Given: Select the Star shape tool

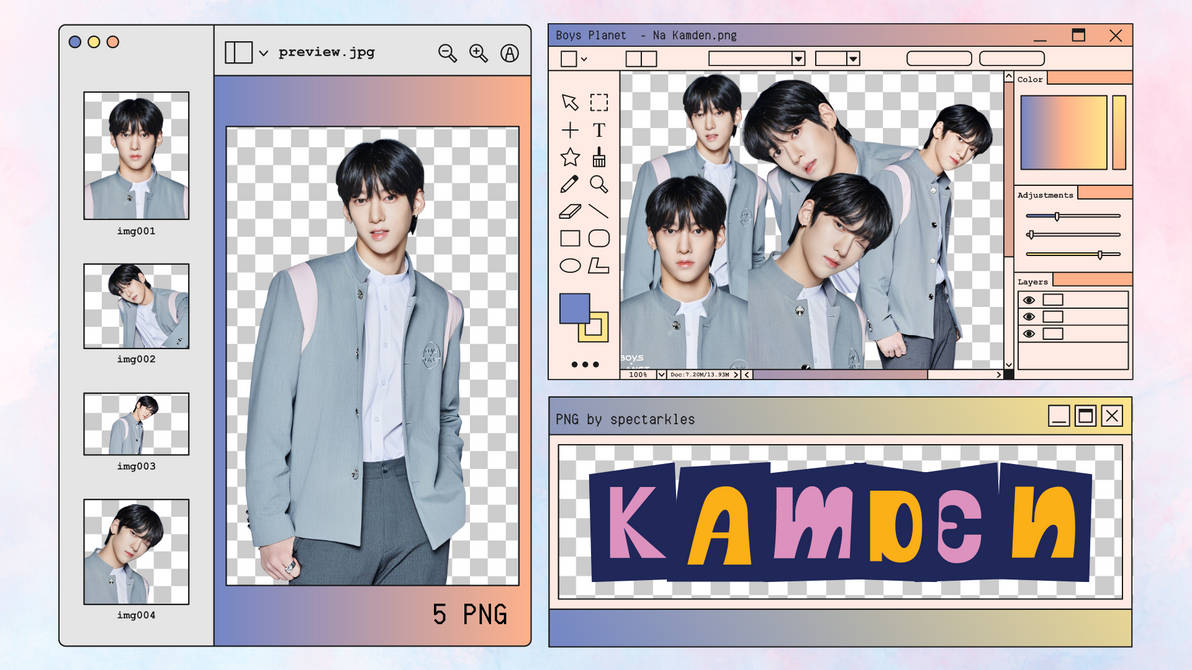Looking at the screenshot, I should pyautogui.click(x=570, y=157).
